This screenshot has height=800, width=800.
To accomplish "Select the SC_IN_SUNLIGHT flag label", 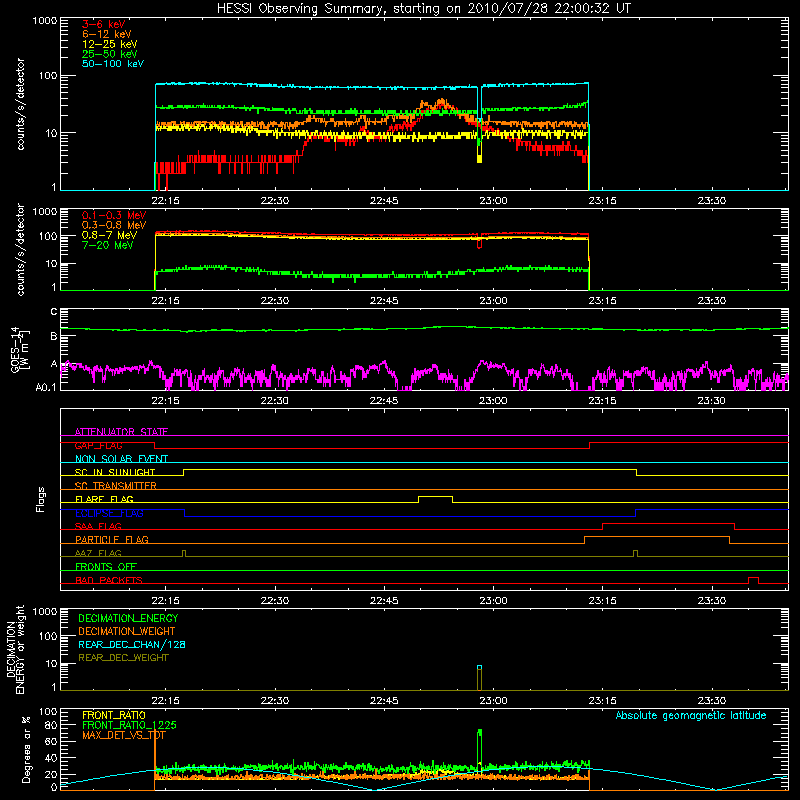I will [x=115, y=472].
